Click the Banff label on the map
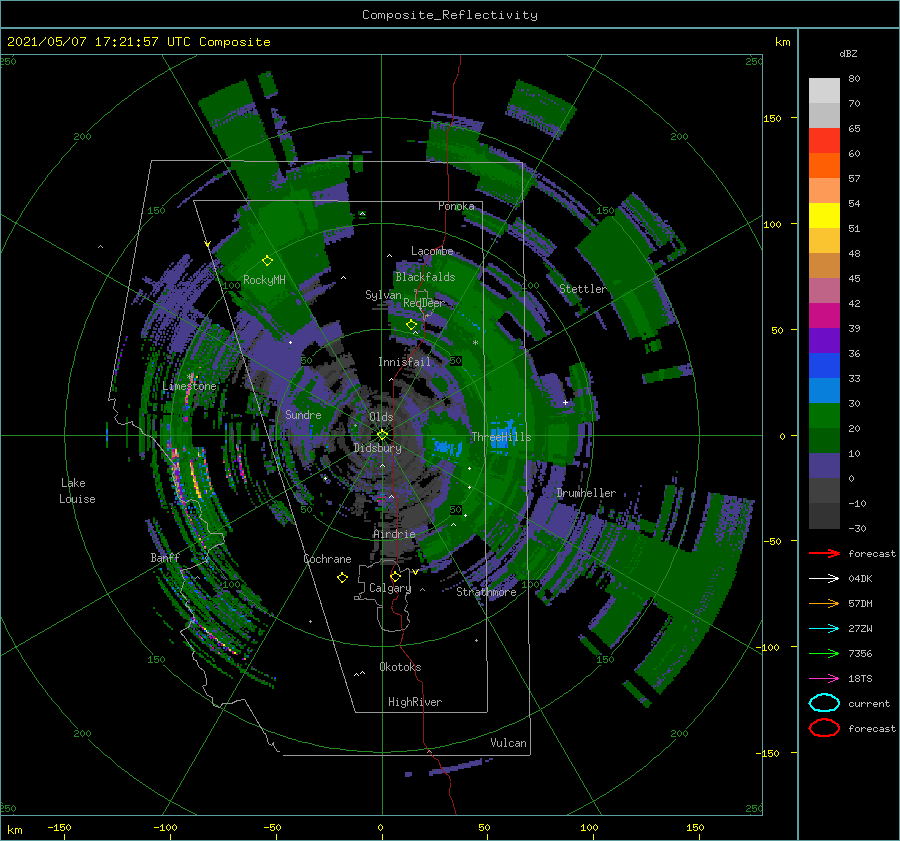Screen dimensions: 900x841 pyautogui.click(x=165, y=557)
